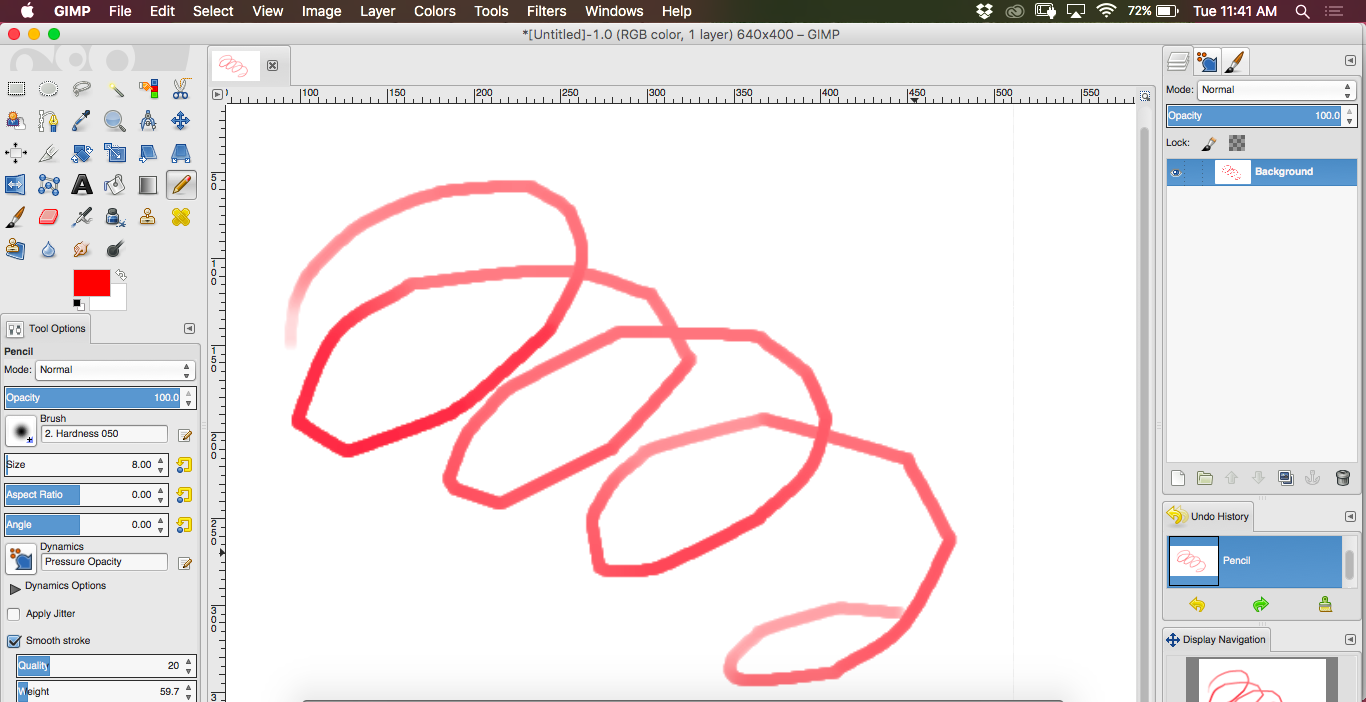Toggle Angle dynamics link icon

[x=184, y=525]
